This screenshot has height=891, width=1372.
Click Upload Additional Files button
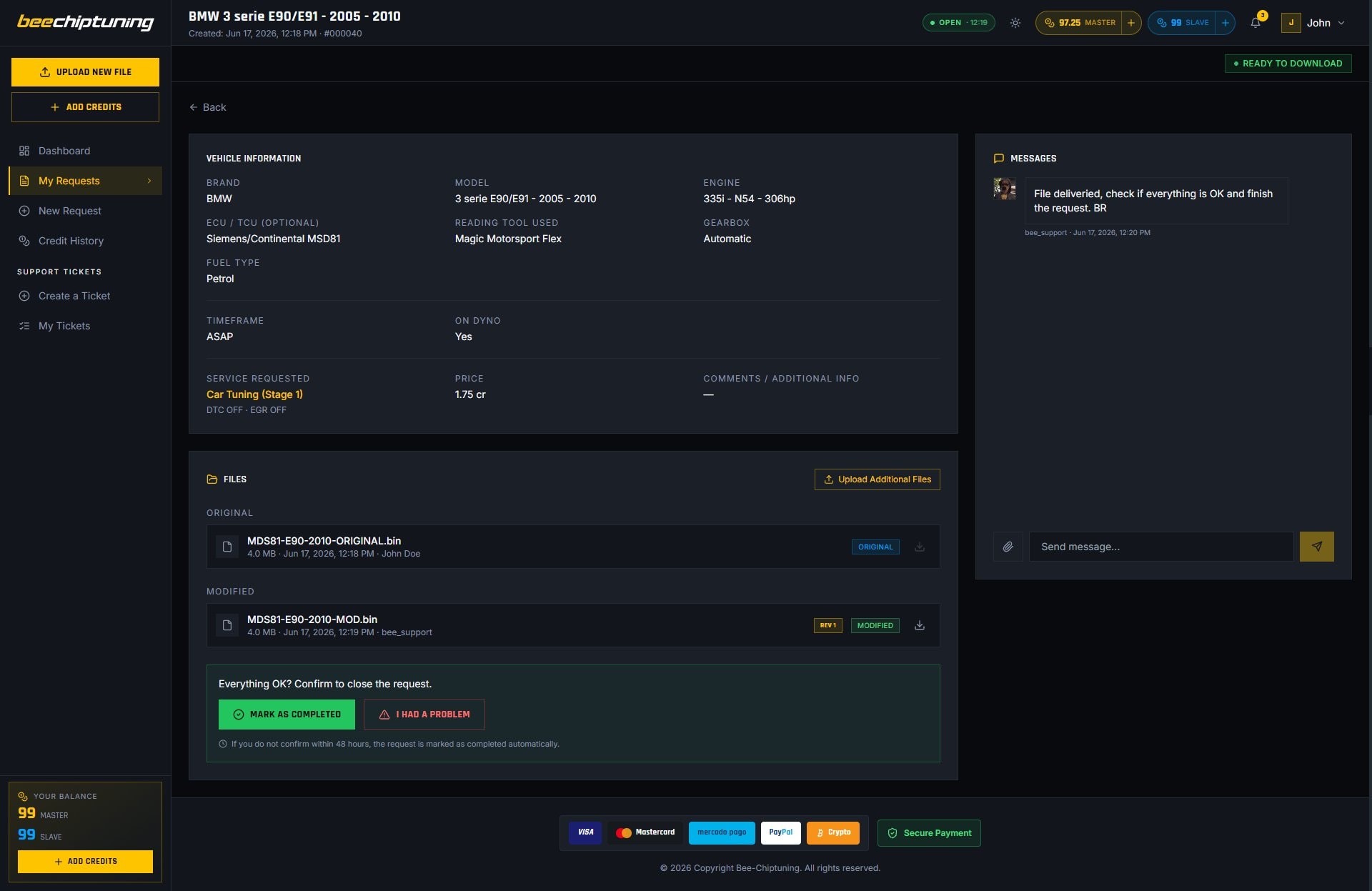tap(877, 479)
